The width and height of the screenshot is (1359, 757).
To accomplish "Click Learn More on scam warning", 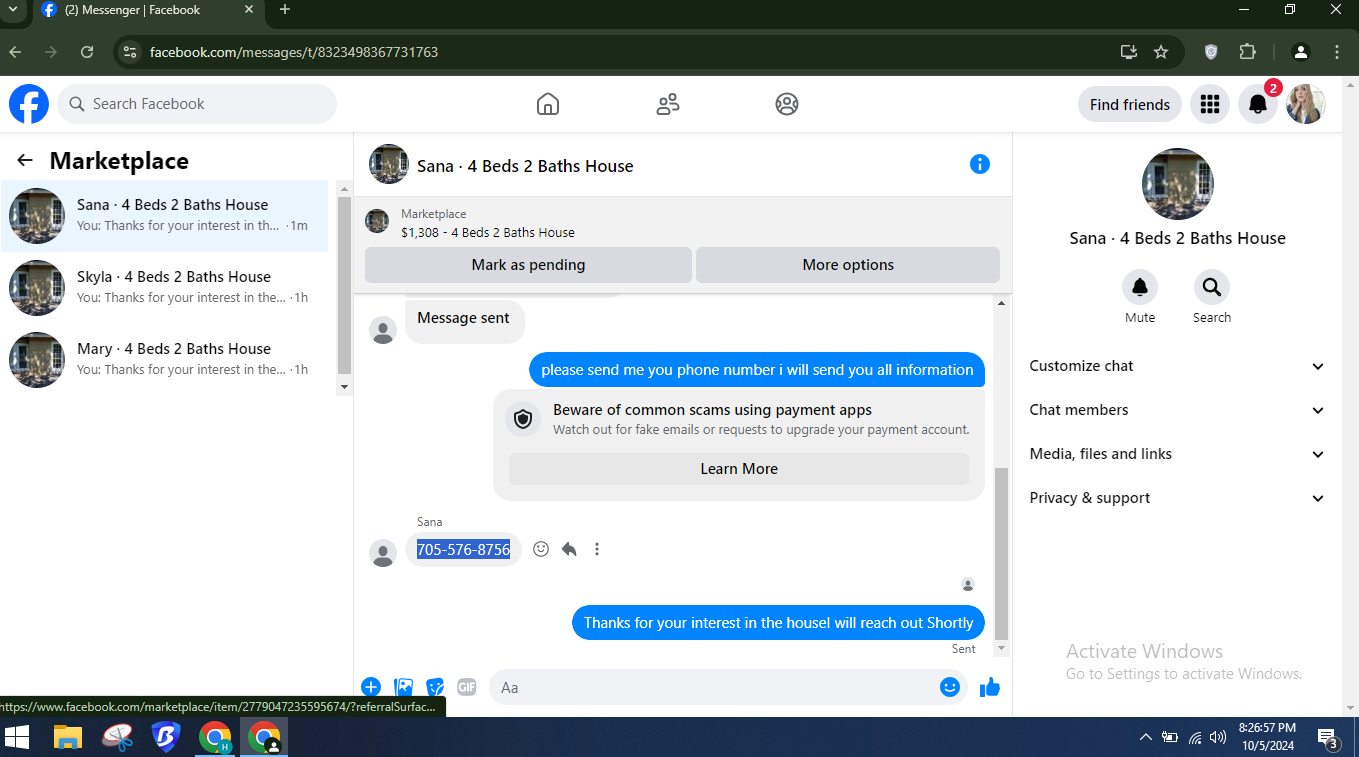I will (x=739, y=469).
